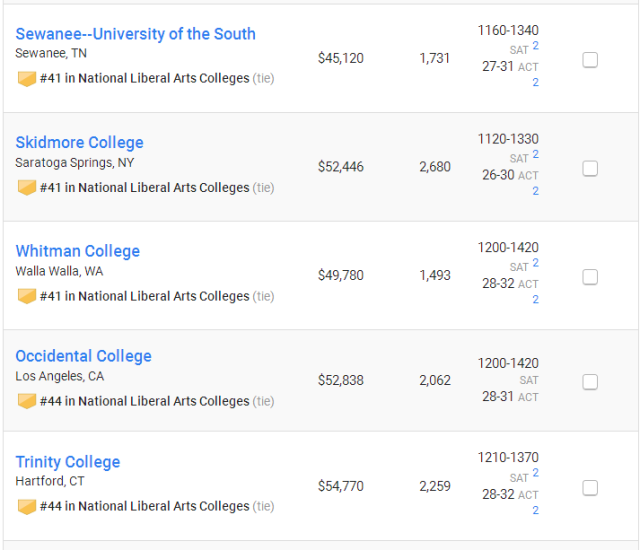Open the Skidmore College profile link
The image size is (640, 550).
pos(80,143)
